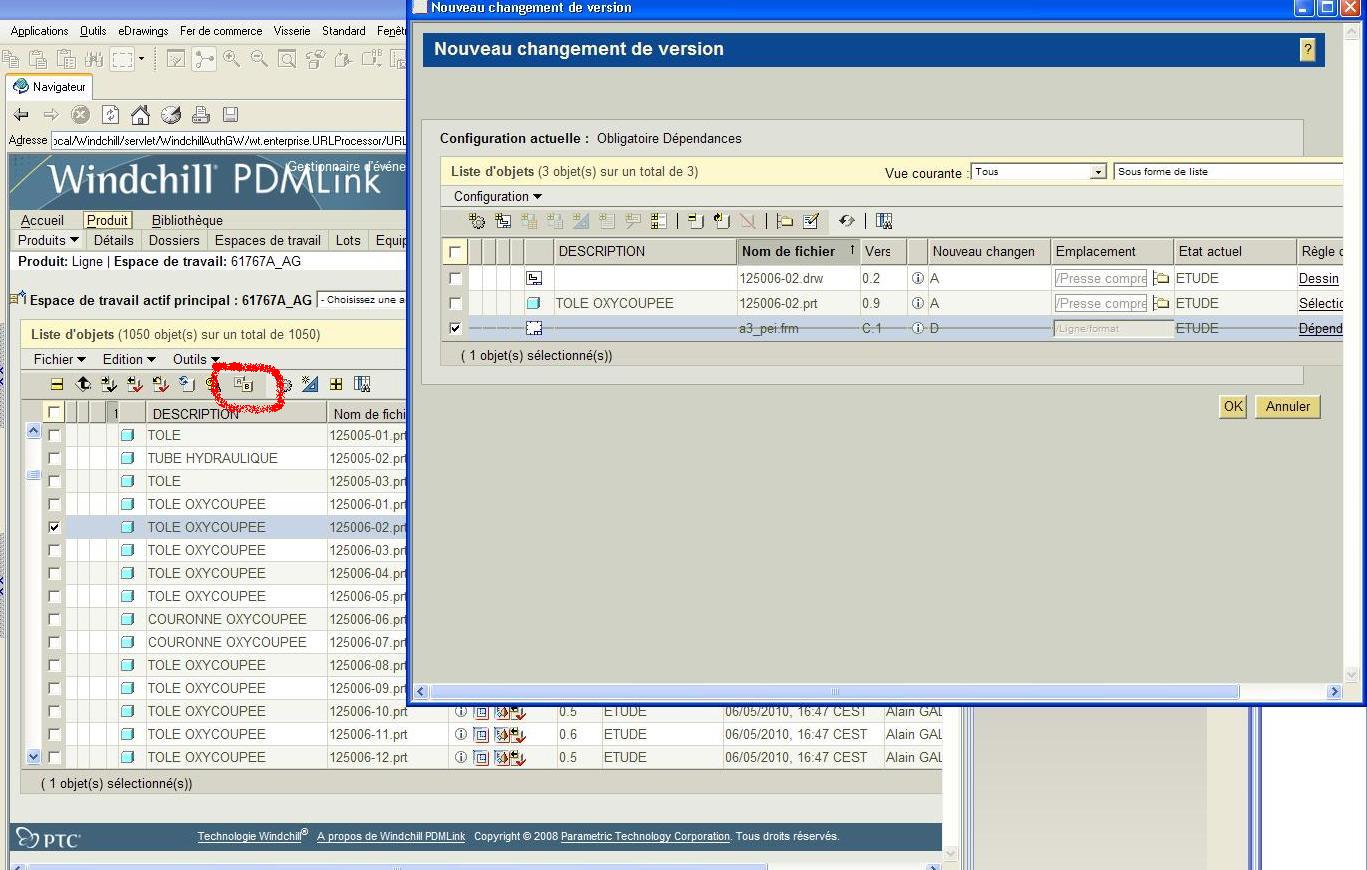The width and height of the screenshot is (1367, 870).
Task: Expand the Produits dropdown menu
Action: tap(48, 240)
